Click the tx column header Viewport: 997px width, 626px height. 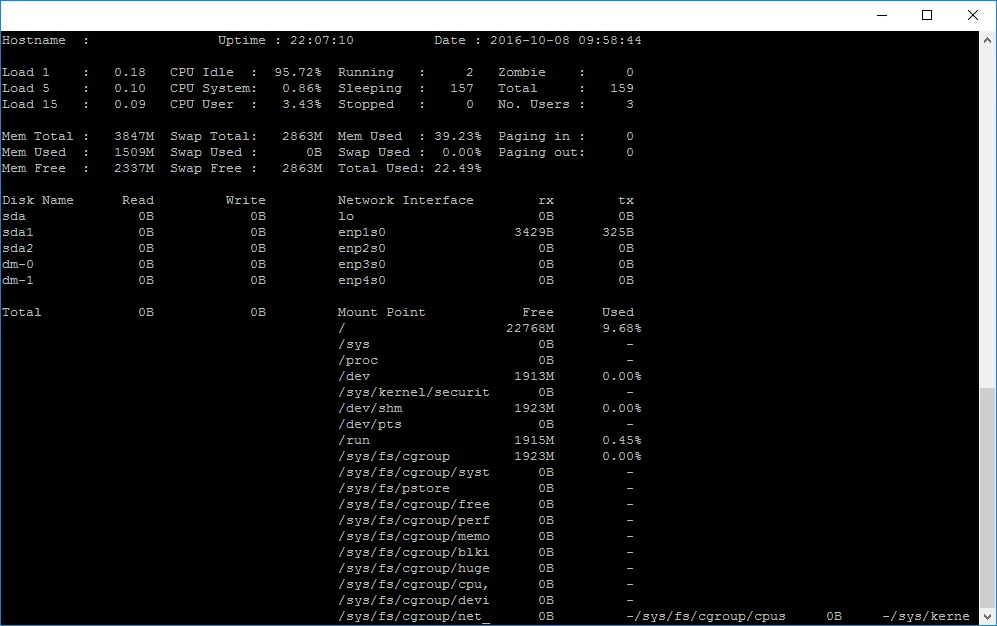coord(626,200)
